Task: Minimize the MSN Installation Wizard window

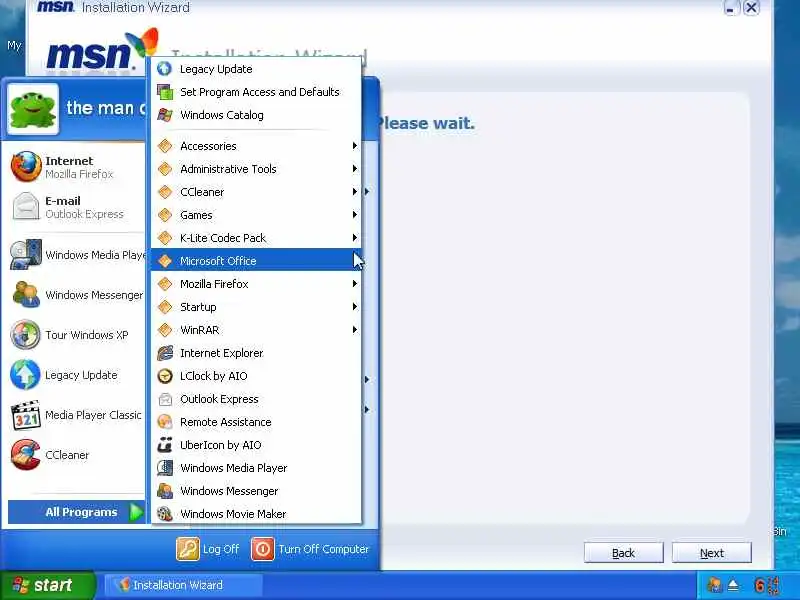Action: (x=731, y=8)
